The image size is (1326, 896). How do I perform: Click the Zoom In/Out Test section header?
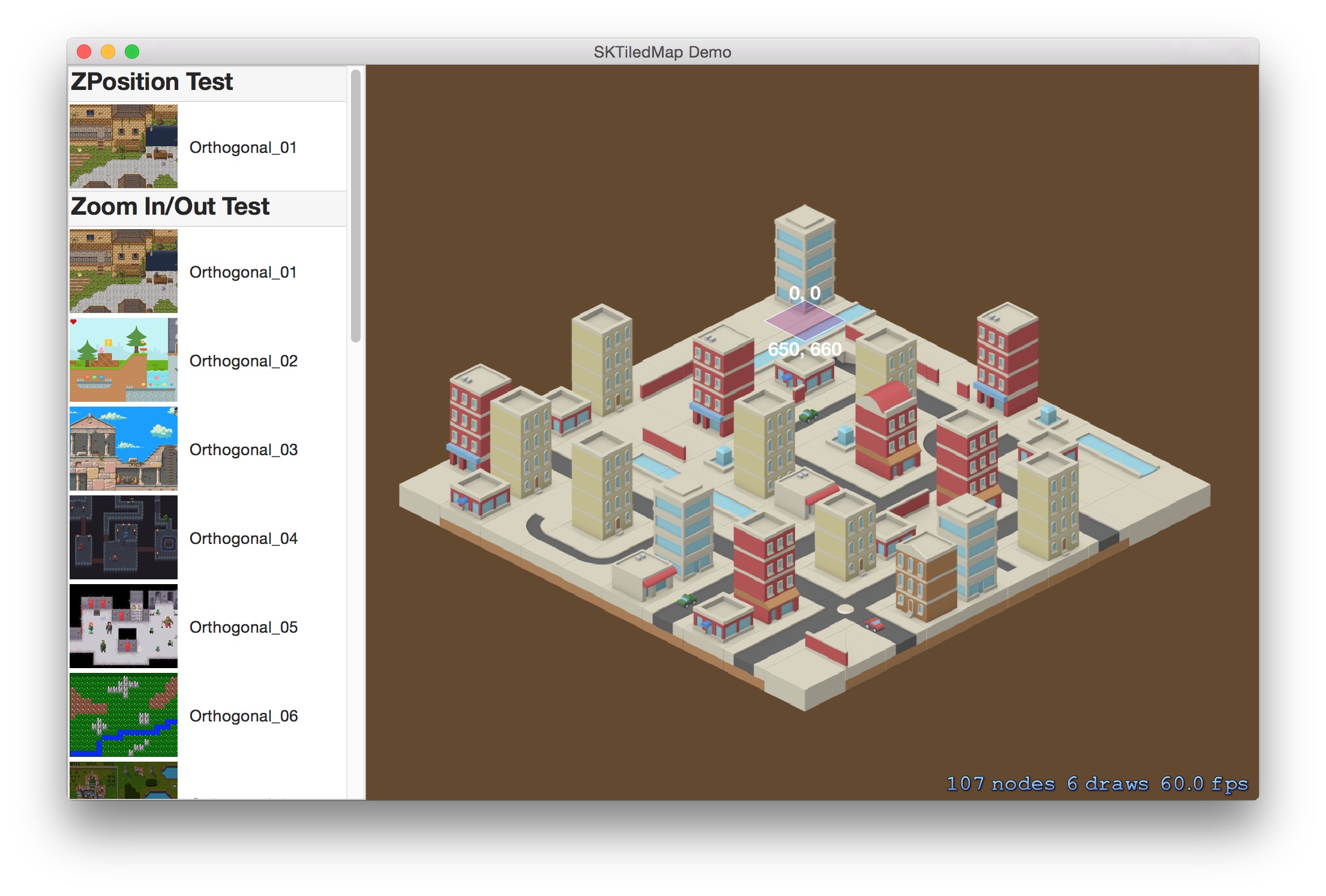click(170, 207)
